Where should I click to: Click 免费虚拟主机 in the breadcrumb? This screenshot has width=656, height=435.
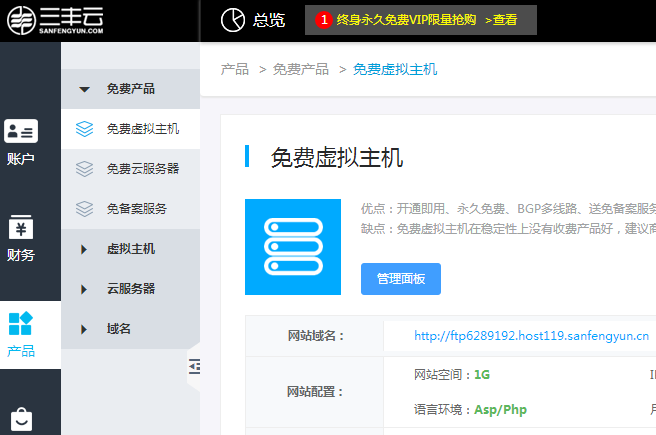tap(395, 69)
